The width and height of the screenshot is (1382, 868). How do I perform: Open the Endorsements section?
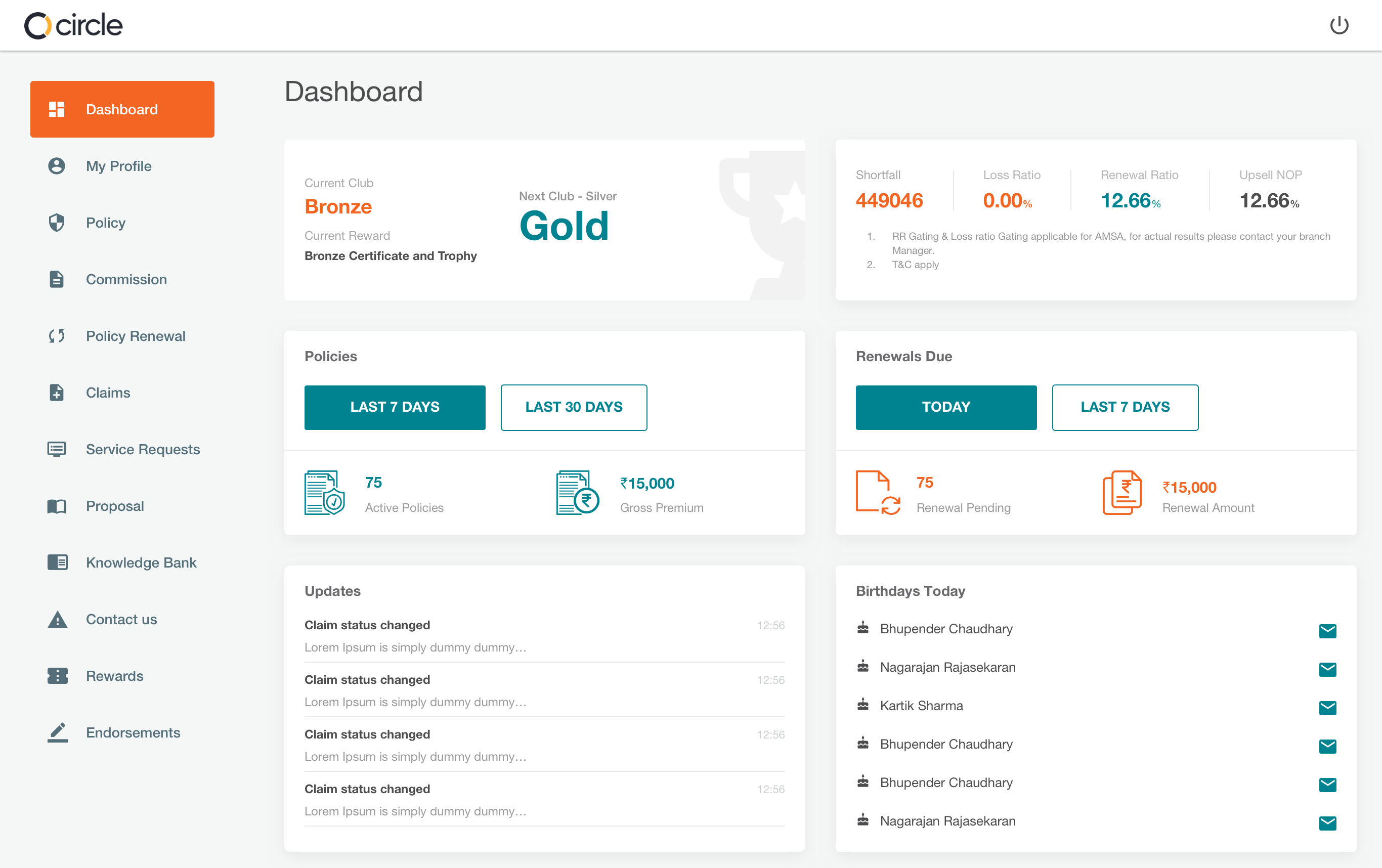(133, 732)
